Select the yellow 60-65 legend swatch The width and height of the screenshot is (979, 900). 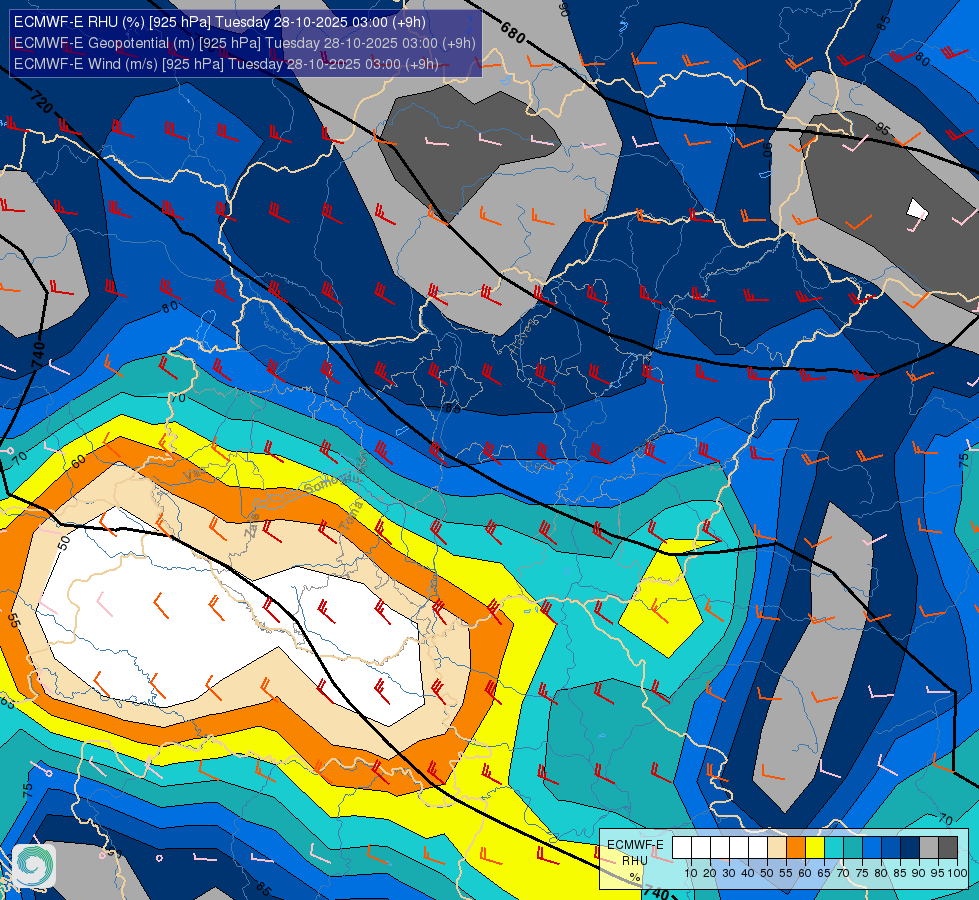(815, 847)
